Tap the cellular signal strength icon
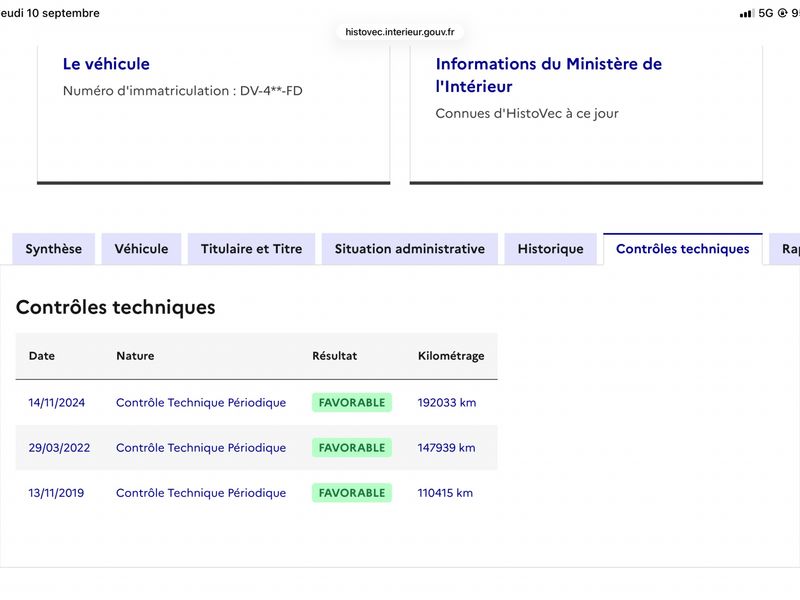Screen dimensions: 800x600 [x=746, y=14]
